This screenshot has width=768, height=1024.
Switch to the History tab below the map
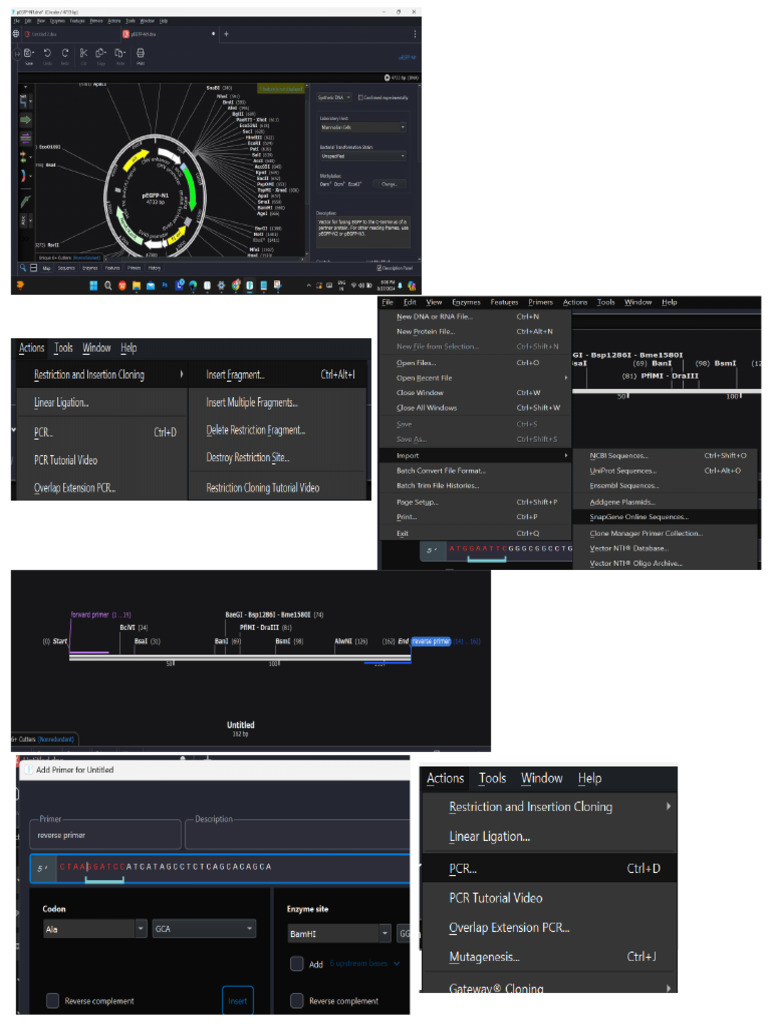154,268
